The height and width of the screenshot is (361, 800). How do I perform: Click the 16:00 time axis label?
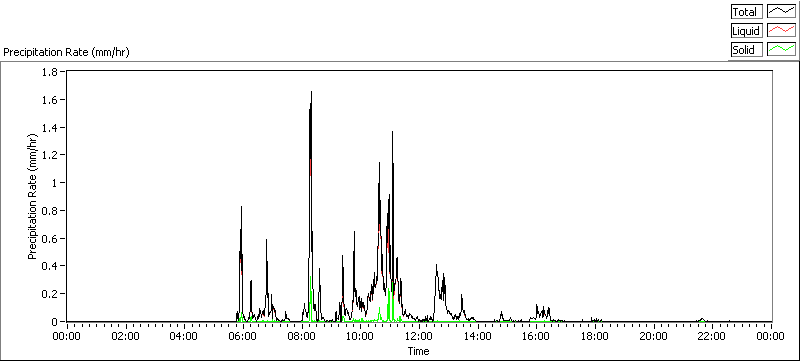pyautogui.click(x=536, y=336)
